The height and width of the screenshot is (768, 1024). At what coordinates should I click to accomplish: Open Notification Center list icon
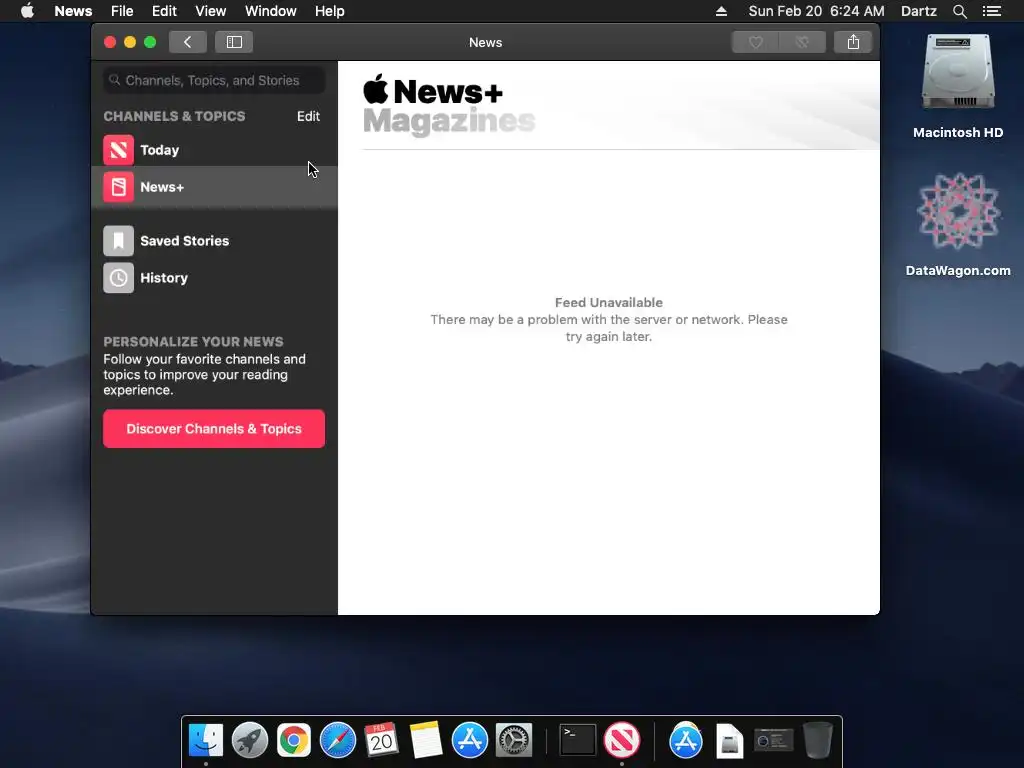coord(991,11)
